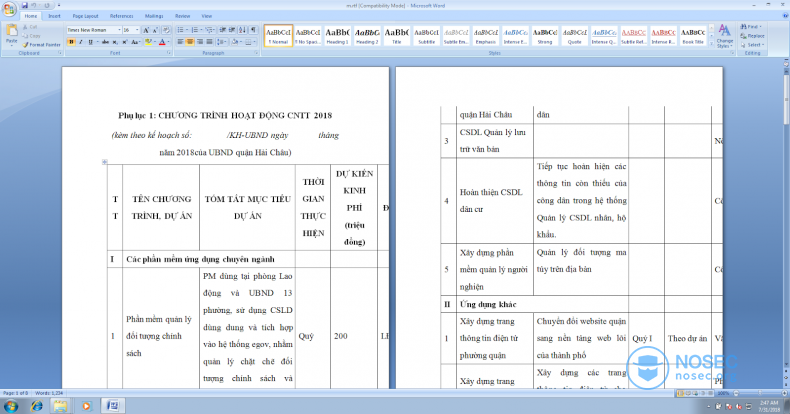790x414 pixels.
Task: Open the Office Button menu
Action: 9,9
